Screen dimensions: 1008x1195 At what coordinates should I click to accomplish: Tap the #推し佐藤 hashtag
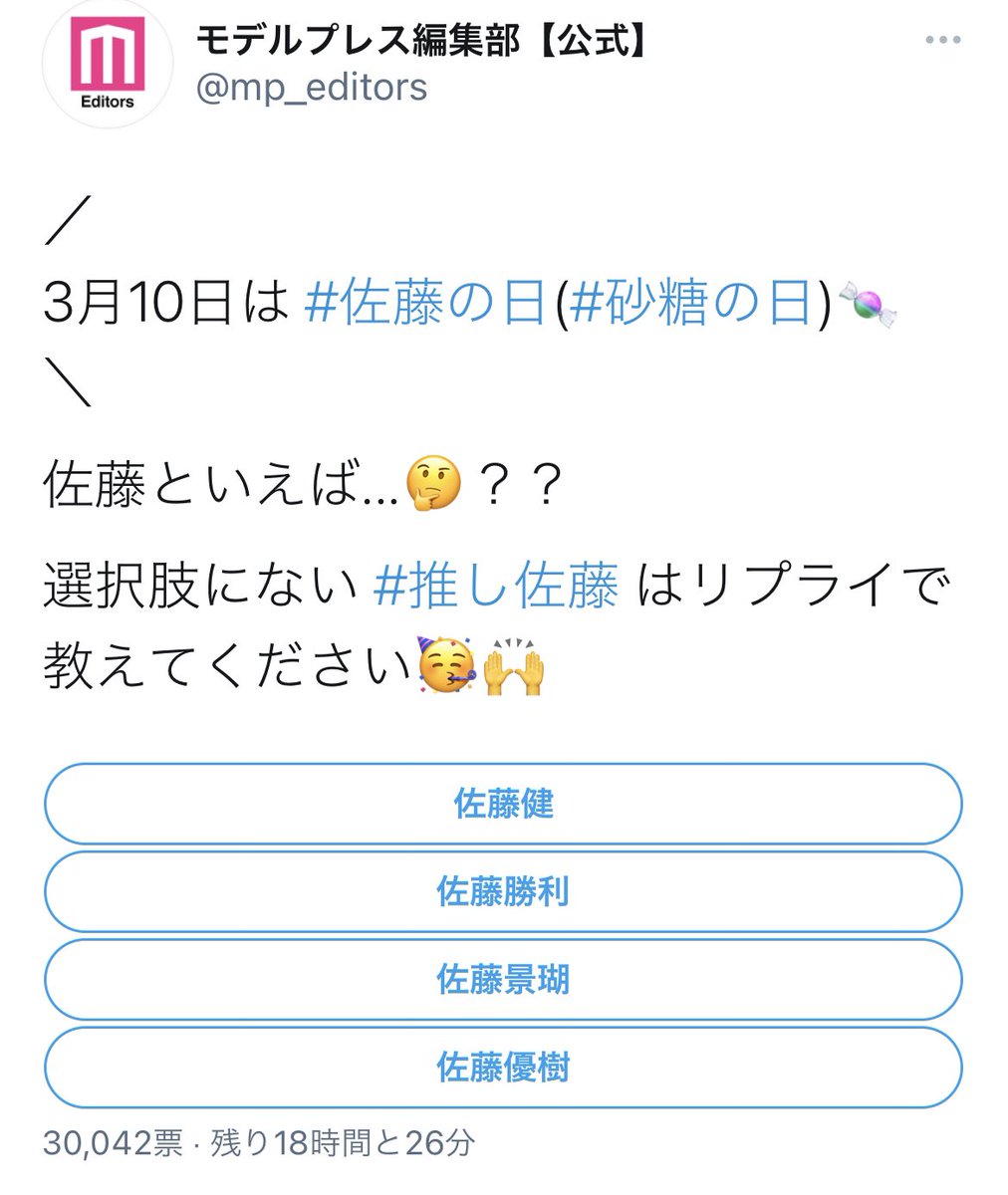click(x=496, y=587)
